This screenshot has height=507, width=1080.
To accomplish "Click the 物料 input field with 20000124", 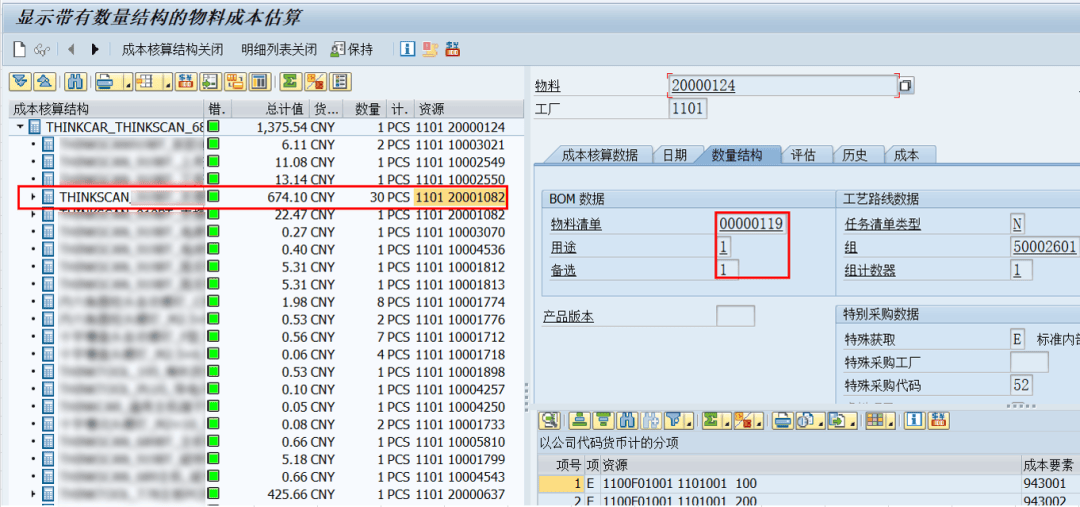I will [x=780, y=86].
